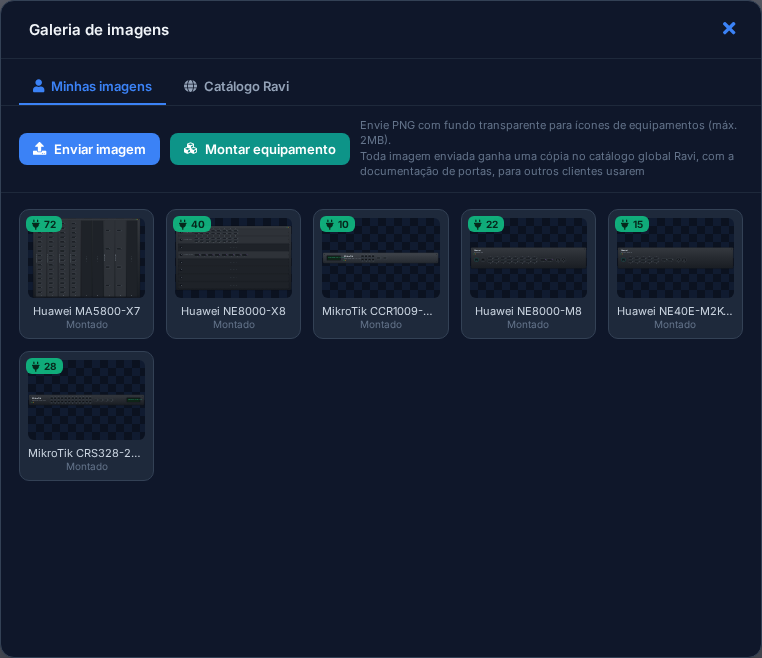The width and height of the screenshot is (762, 658).
Task: Switch to the Minhas imagens tab
Action: pos(92,87)
